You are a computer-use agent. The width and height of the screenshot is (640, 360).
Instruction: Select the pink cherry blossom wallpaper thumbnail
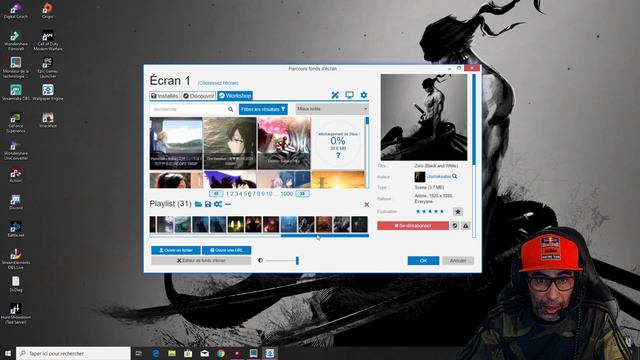pos(284,143)
